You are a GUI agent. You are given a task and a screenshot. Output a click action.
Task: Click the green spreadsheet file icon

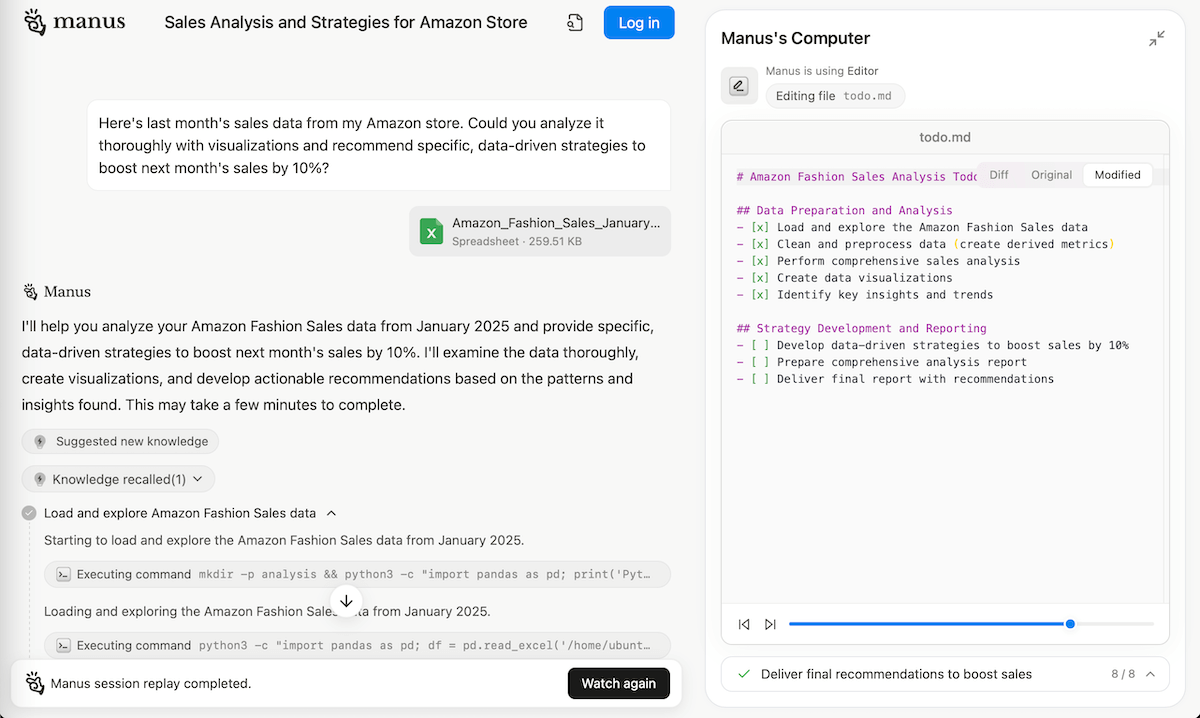click(432, 231)
